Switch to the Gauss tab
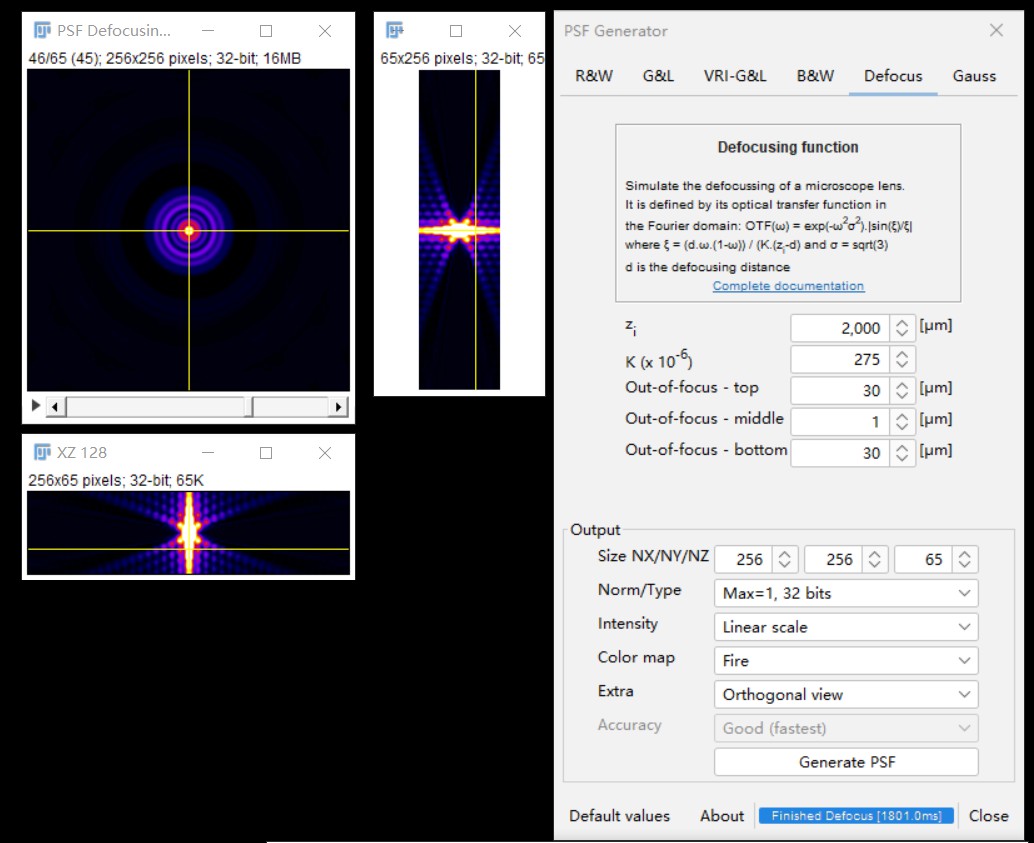The width and height of the screenshot is (1034, 843). coord(973,75)
